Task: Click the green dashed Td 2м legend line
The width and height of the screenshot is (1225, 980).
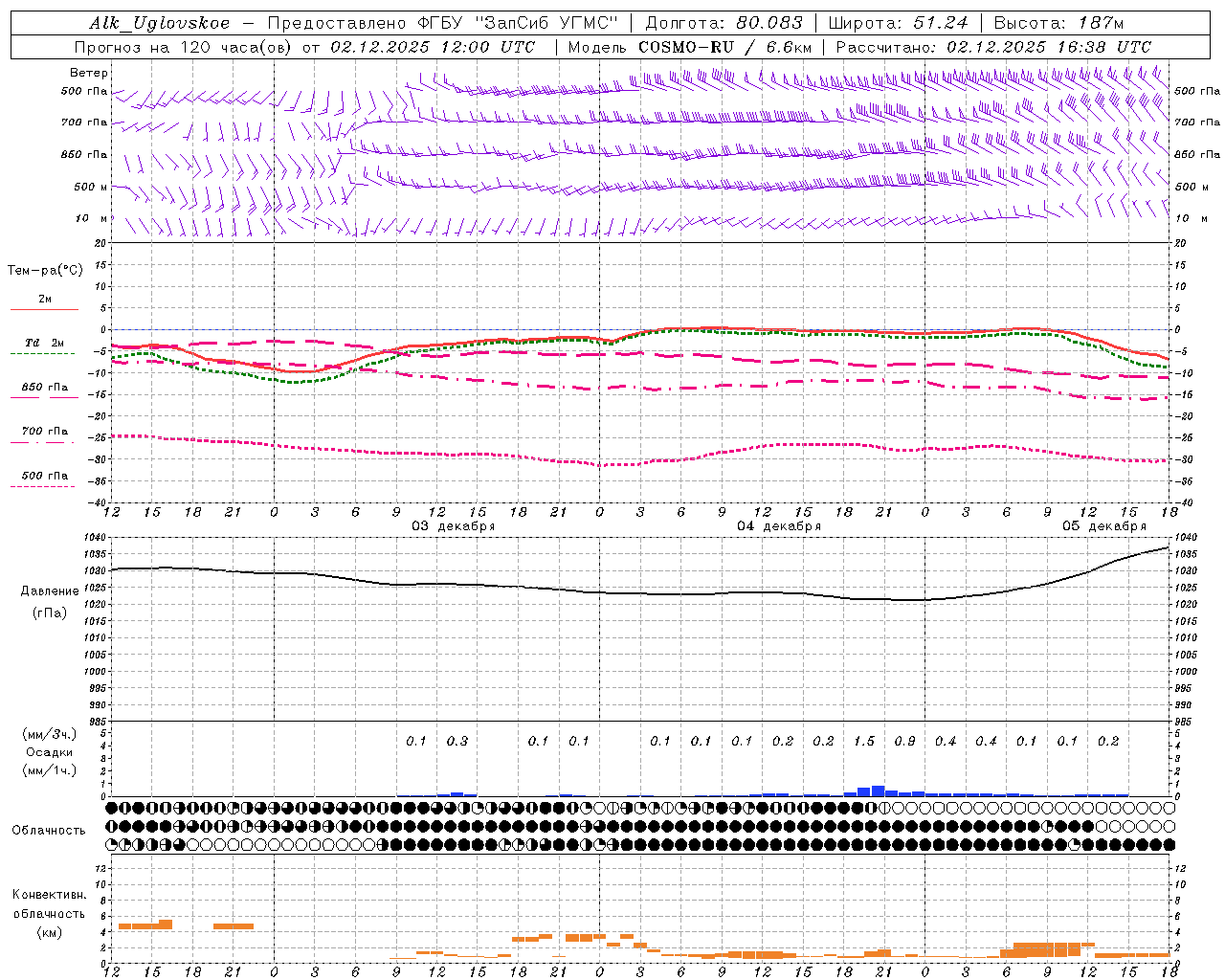Action: 42,353
